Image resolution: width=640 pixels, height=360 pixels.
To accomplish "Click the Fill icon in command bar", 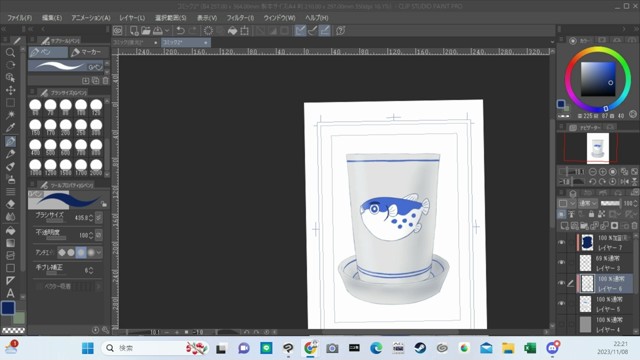I will tap(232, 31).
